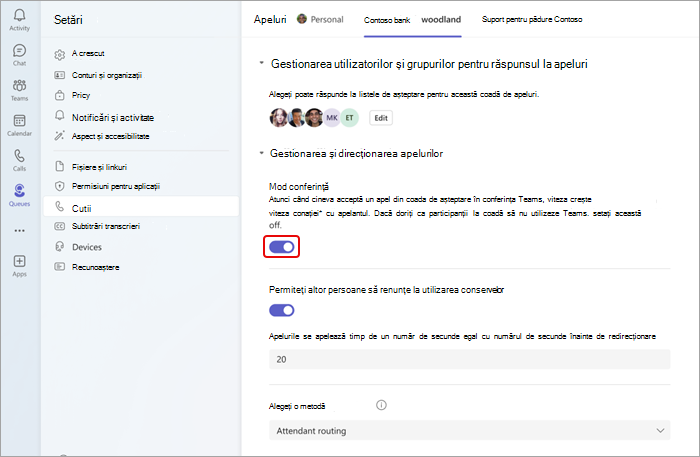Viewport: 700px width, 457px height.
Task: Go to Teams in the app rail
Action: click(20, 85)
